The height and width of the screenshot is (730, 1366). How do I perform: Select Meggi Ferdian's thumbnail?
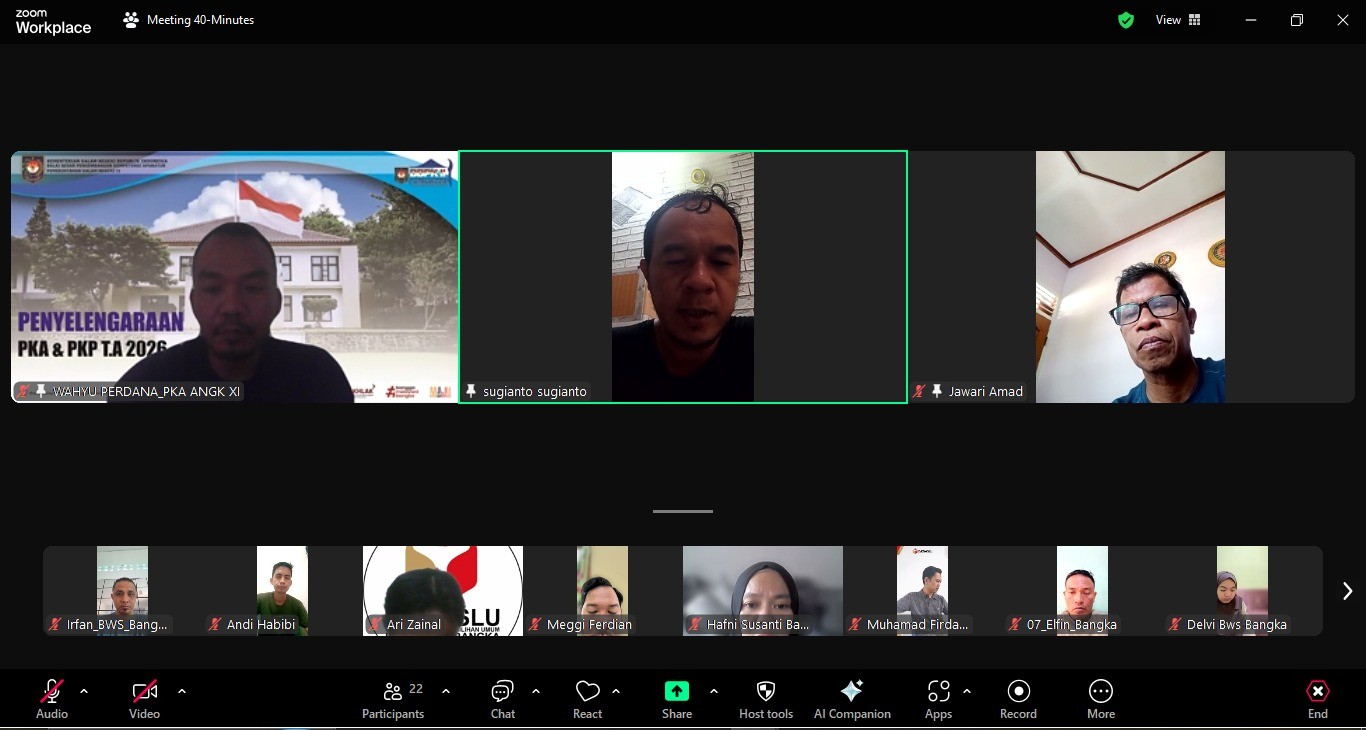click(602, 591)
